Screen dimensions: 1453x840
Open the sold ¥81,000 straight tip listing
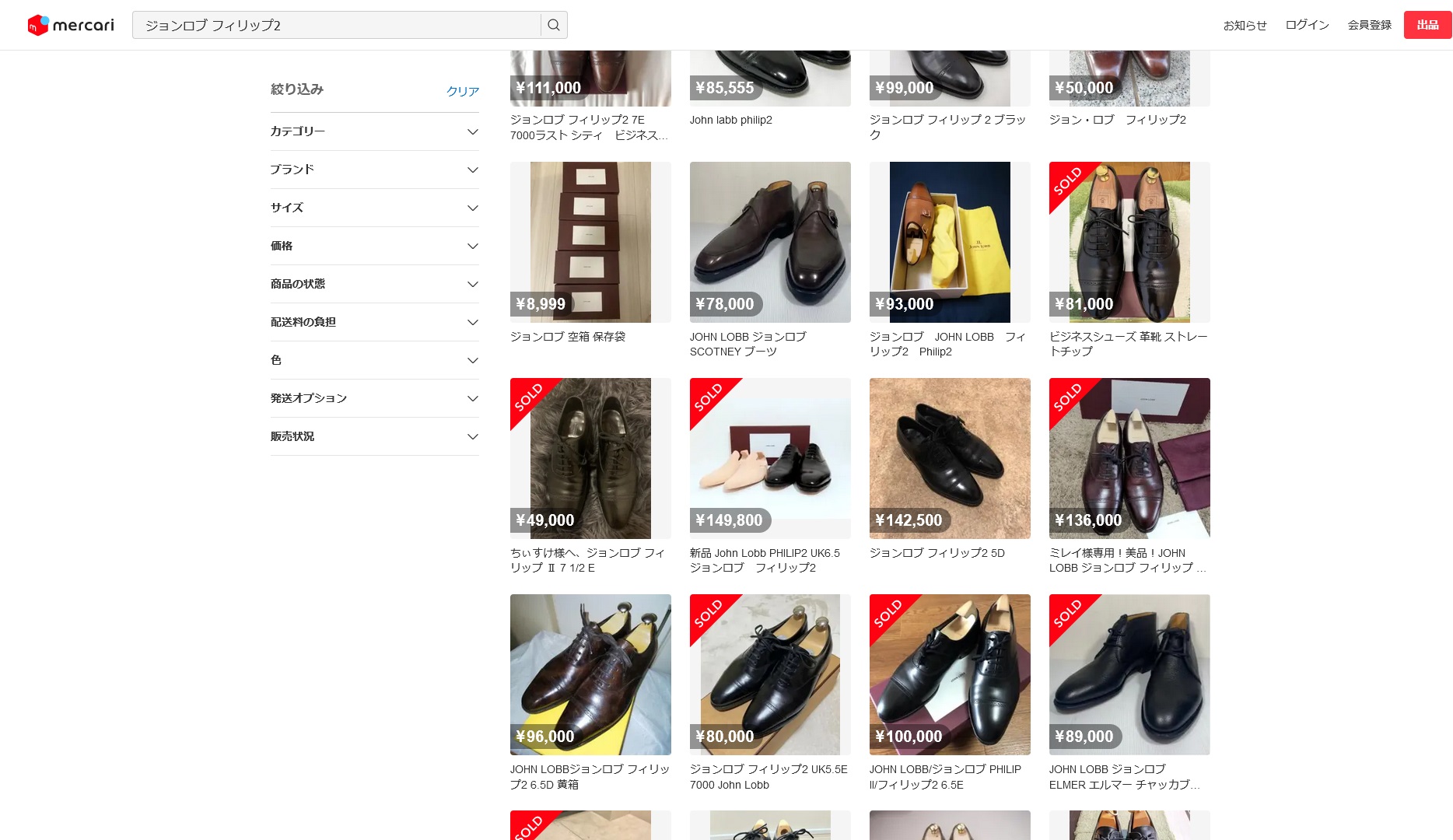click(1129, 242)
